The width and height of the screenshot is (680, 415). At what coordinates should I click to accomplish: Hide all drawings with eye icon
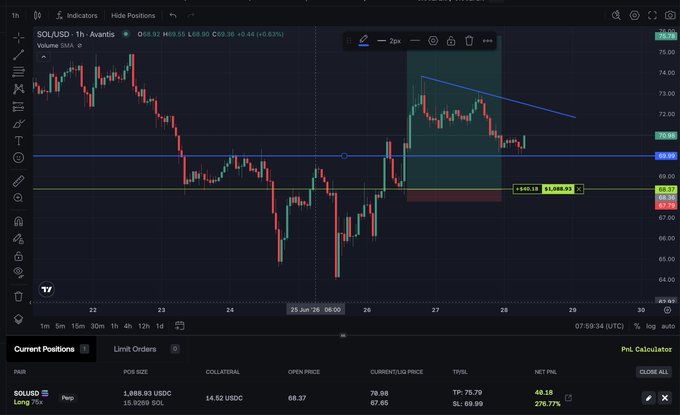pos(18,272)
